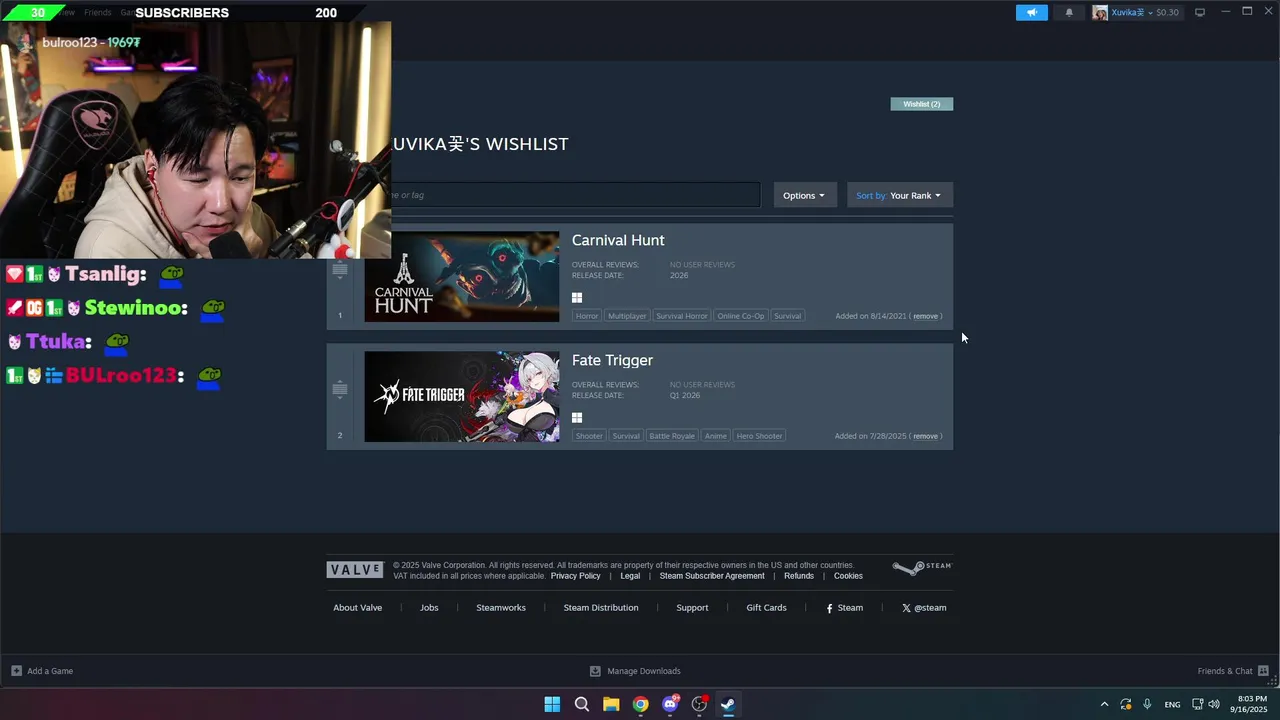Click the Valve logo in footer
This screenshot has height=720, width=1280.
pyautogui.click(x=355, y=570)
